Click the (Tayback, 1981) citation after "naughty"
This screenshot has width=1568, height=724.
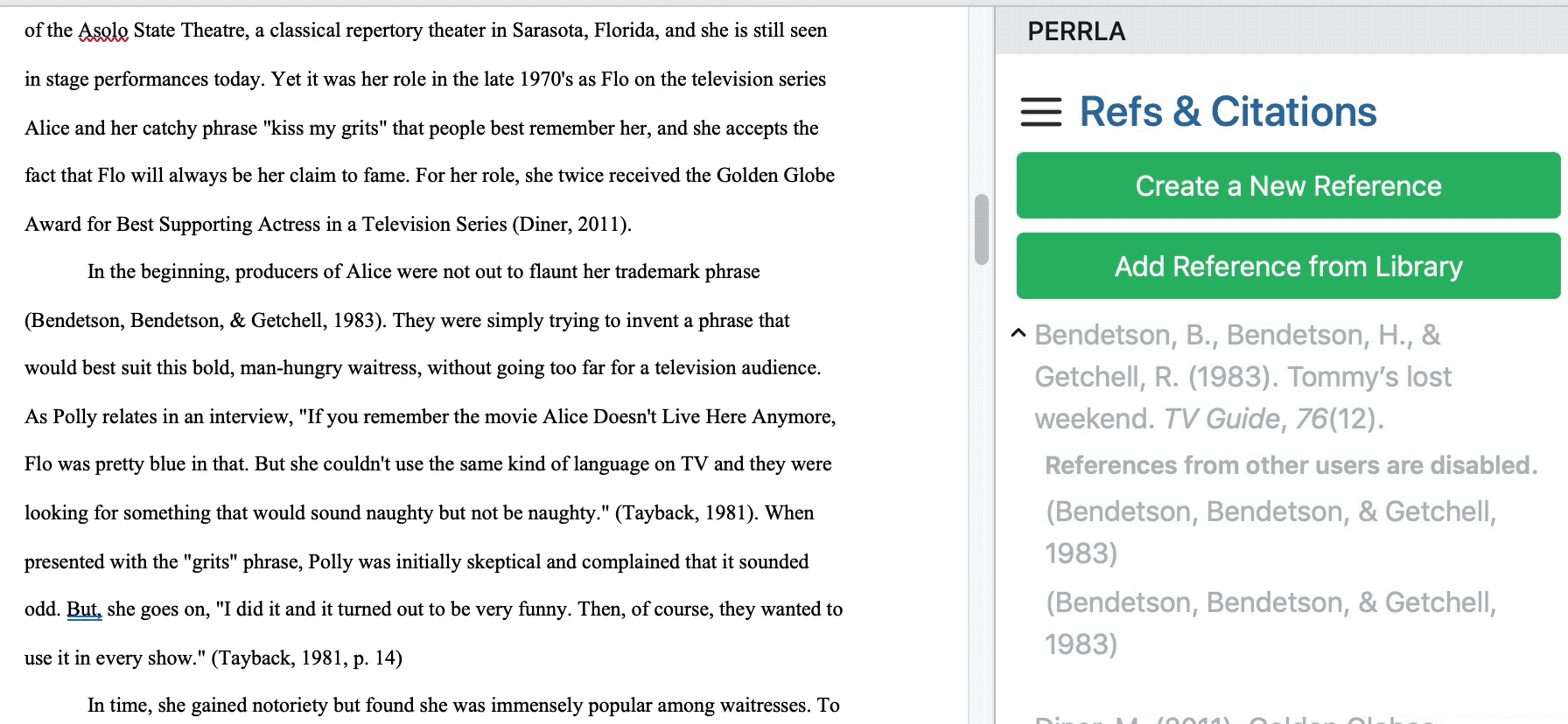click(686, 513)
